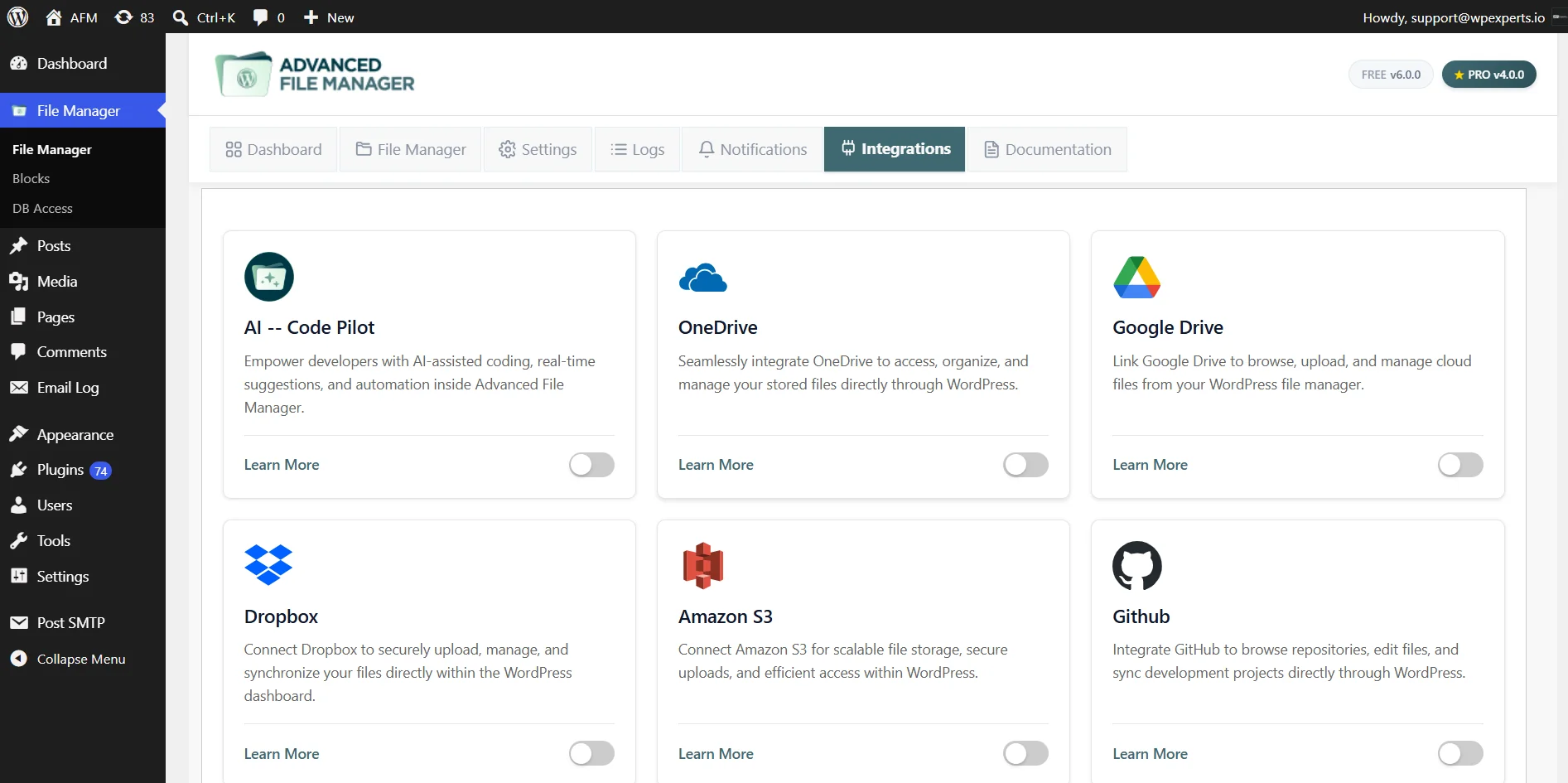Open Learn More for Dropbox
Image resolution: width=1568 pixels, height=783 pixels.
pos(282,754)
